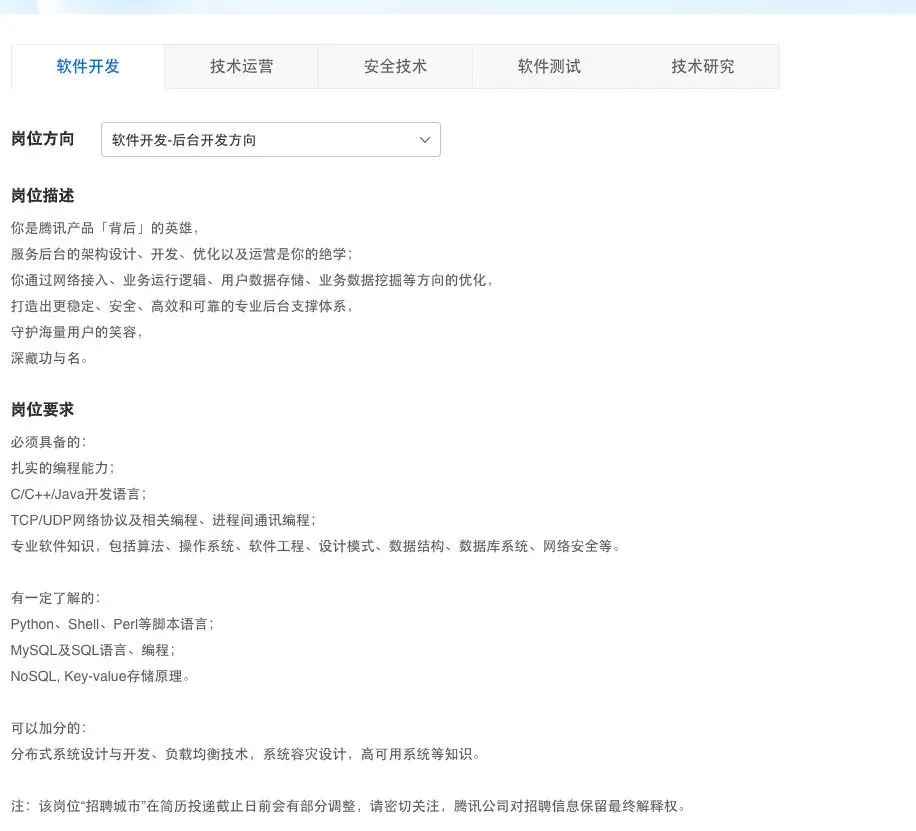
Task: Switch to the 技术运营 tab
Action: [x=241, y=66]
